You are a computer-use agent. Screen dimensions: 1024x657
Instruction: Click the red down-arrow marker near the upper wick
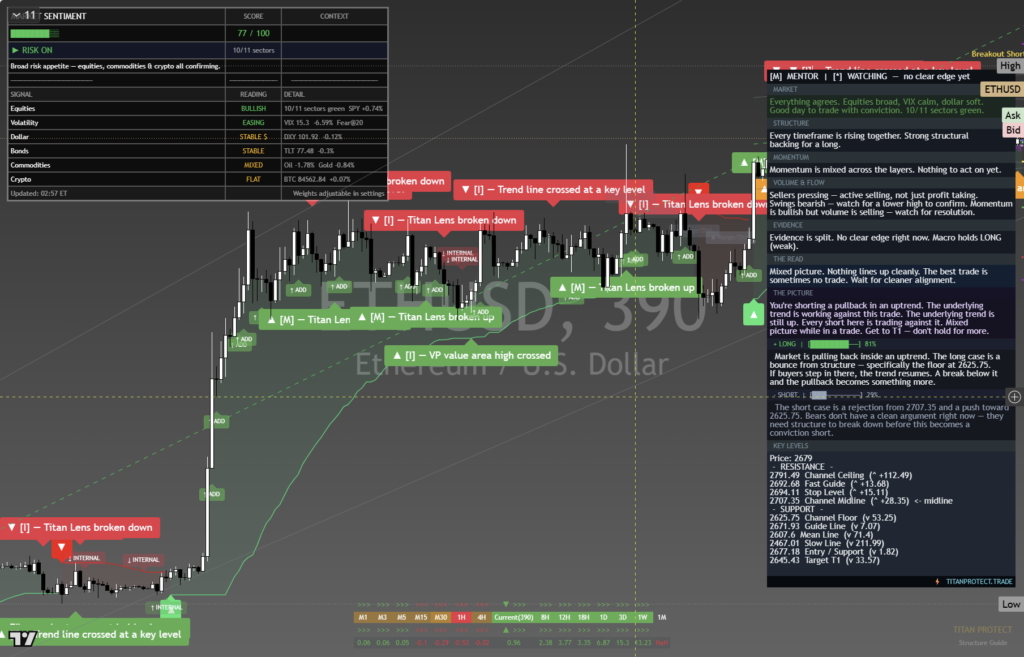coord(698,191)
